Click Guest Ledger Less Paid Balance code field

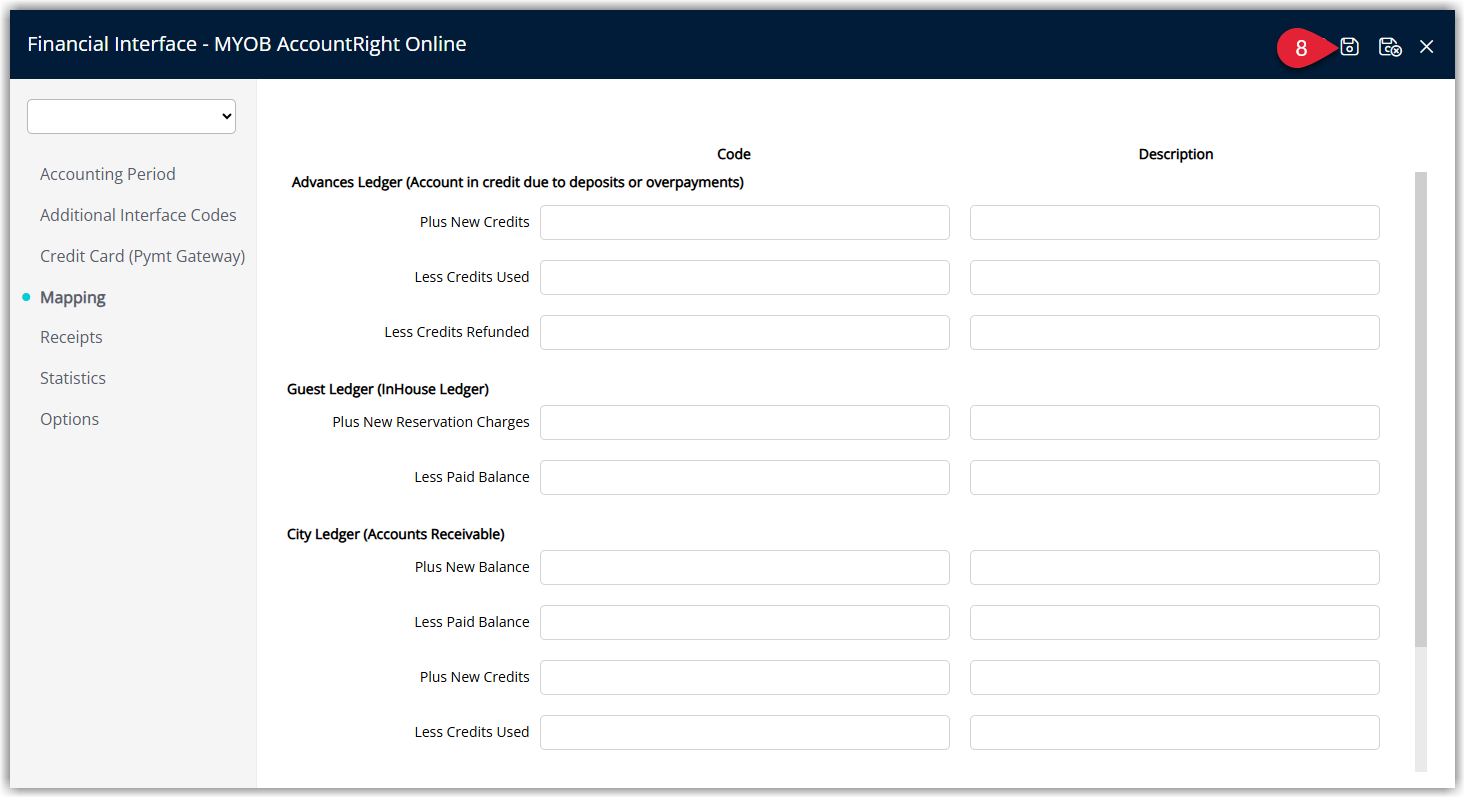click(745, 477)
